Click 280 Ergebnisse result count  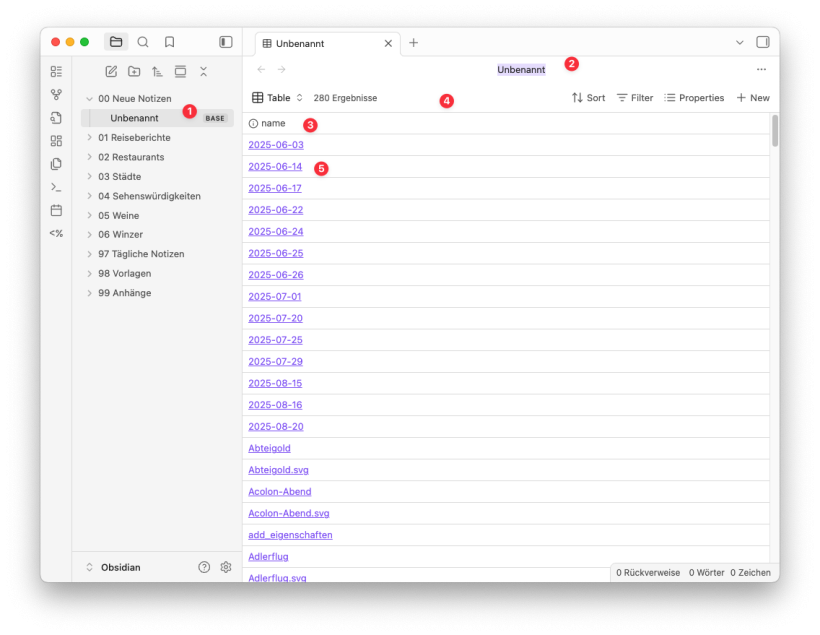point(345,98)
